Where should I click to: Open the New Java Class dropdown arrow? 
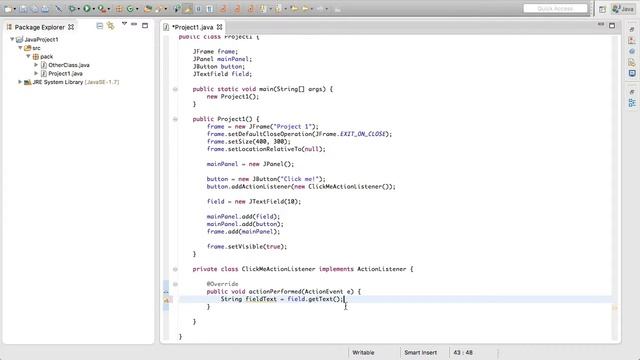coord(137,9)
